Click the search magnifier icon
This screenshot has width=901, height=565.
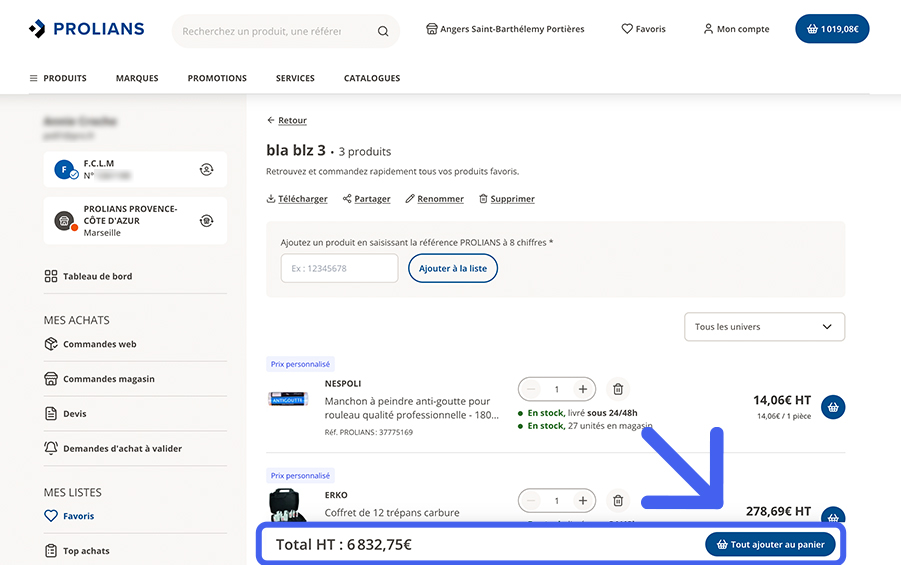pyautogui.click(x=383, y=31)
